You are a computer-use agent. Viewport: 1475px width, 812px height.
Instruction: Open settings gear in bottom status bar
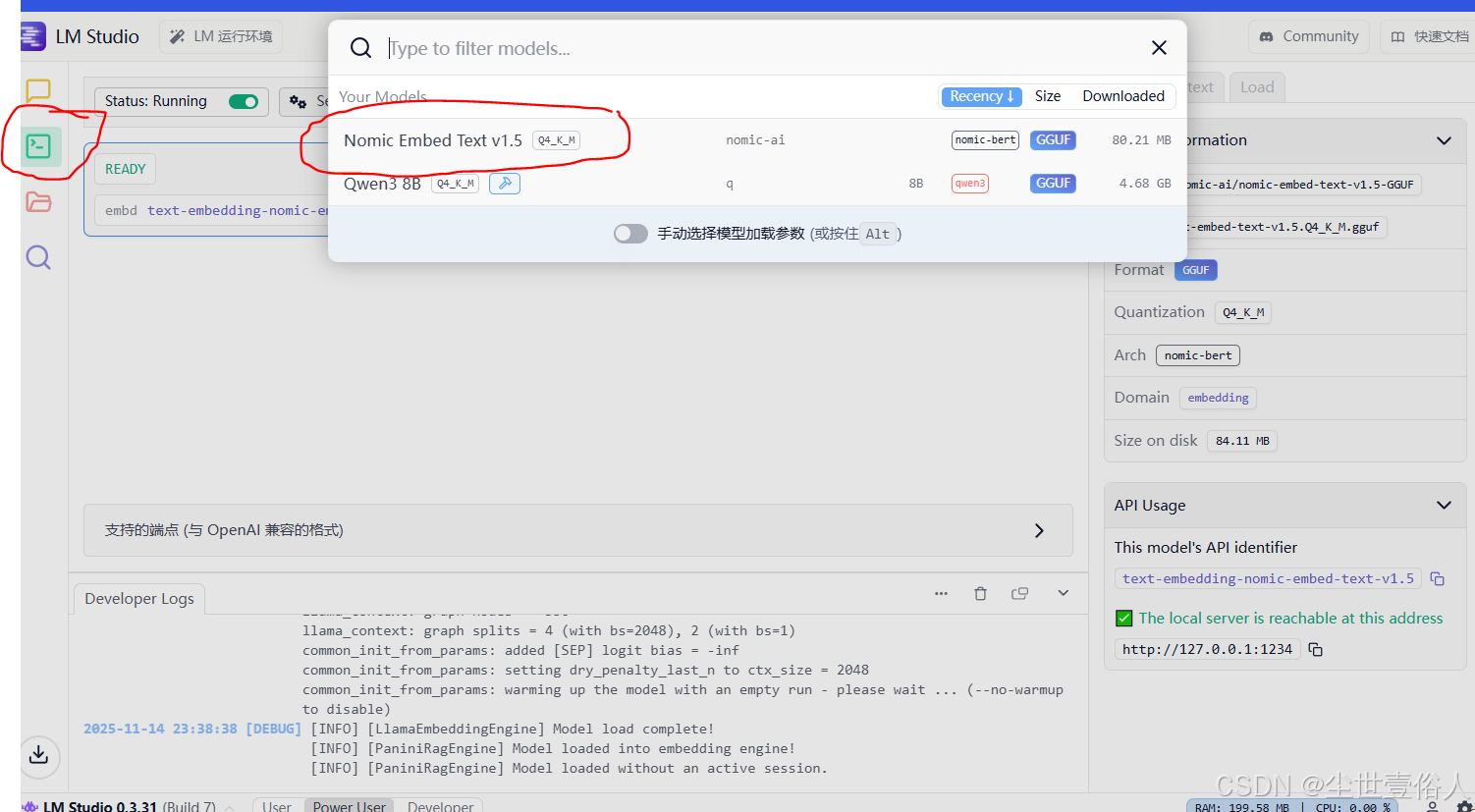tap(1466, 807)
